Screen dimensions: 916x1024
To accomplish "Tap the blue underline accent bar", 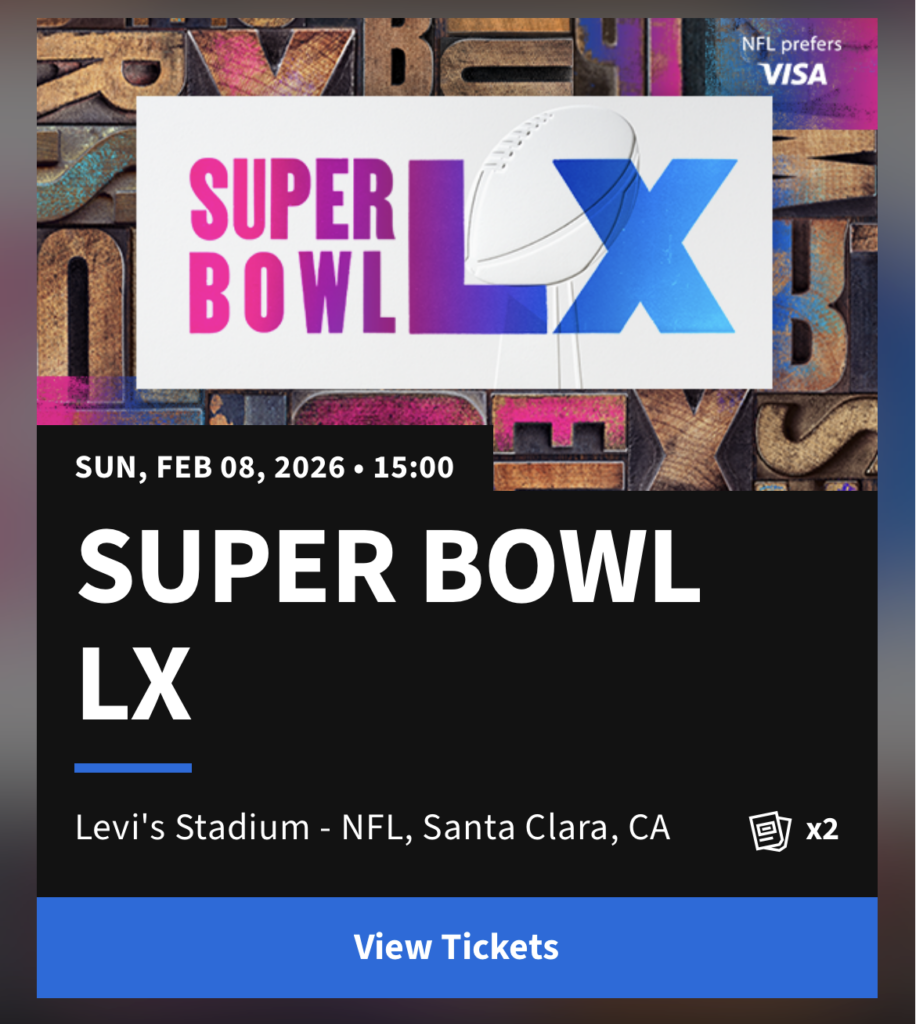I will pyautogui.click(x=133, y=768).
